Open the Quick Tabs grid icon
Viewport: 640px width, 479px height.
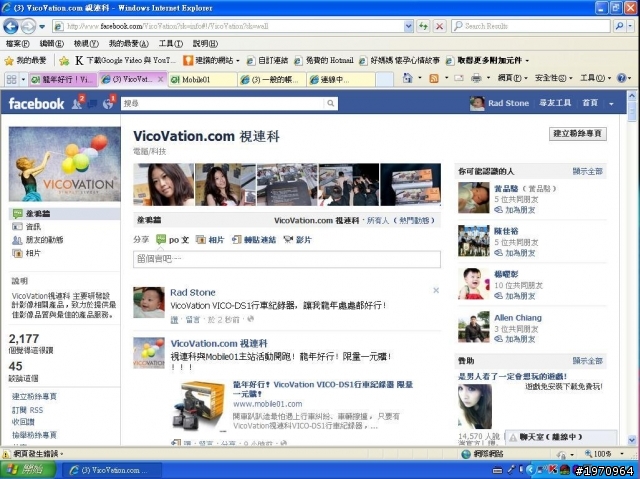[11, 79]
